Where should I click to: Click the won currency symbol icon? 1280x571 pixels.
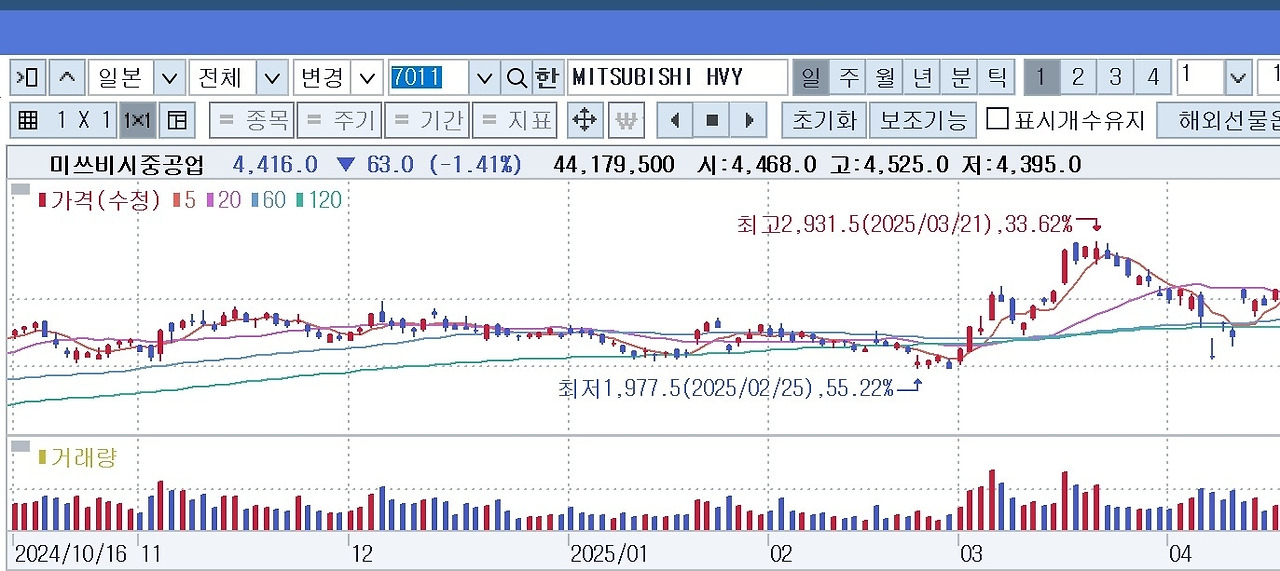[626, 121]
